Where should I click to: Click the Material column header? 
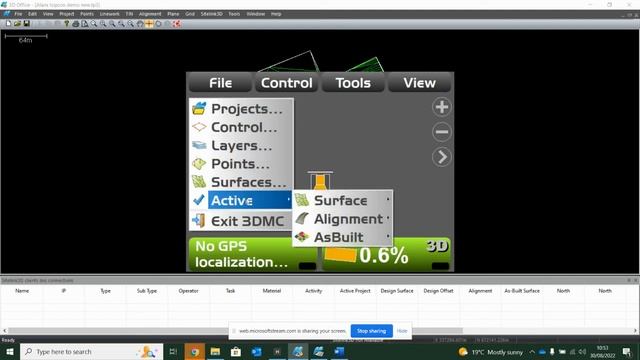click(x=272, y=291)
